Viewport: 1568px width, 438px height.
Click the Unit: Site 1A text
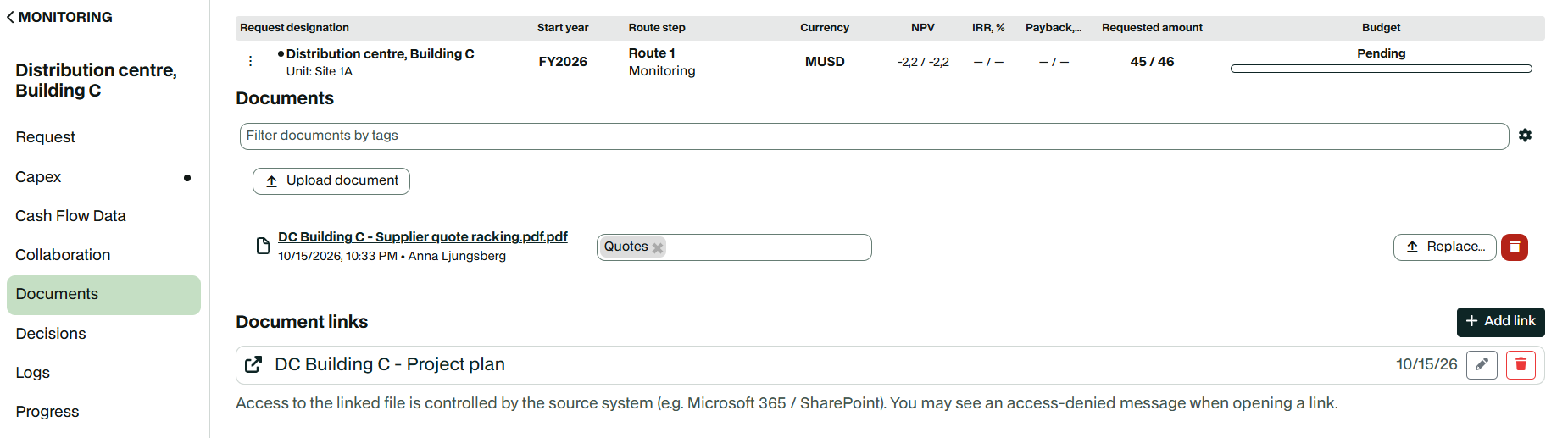[320, 72]
